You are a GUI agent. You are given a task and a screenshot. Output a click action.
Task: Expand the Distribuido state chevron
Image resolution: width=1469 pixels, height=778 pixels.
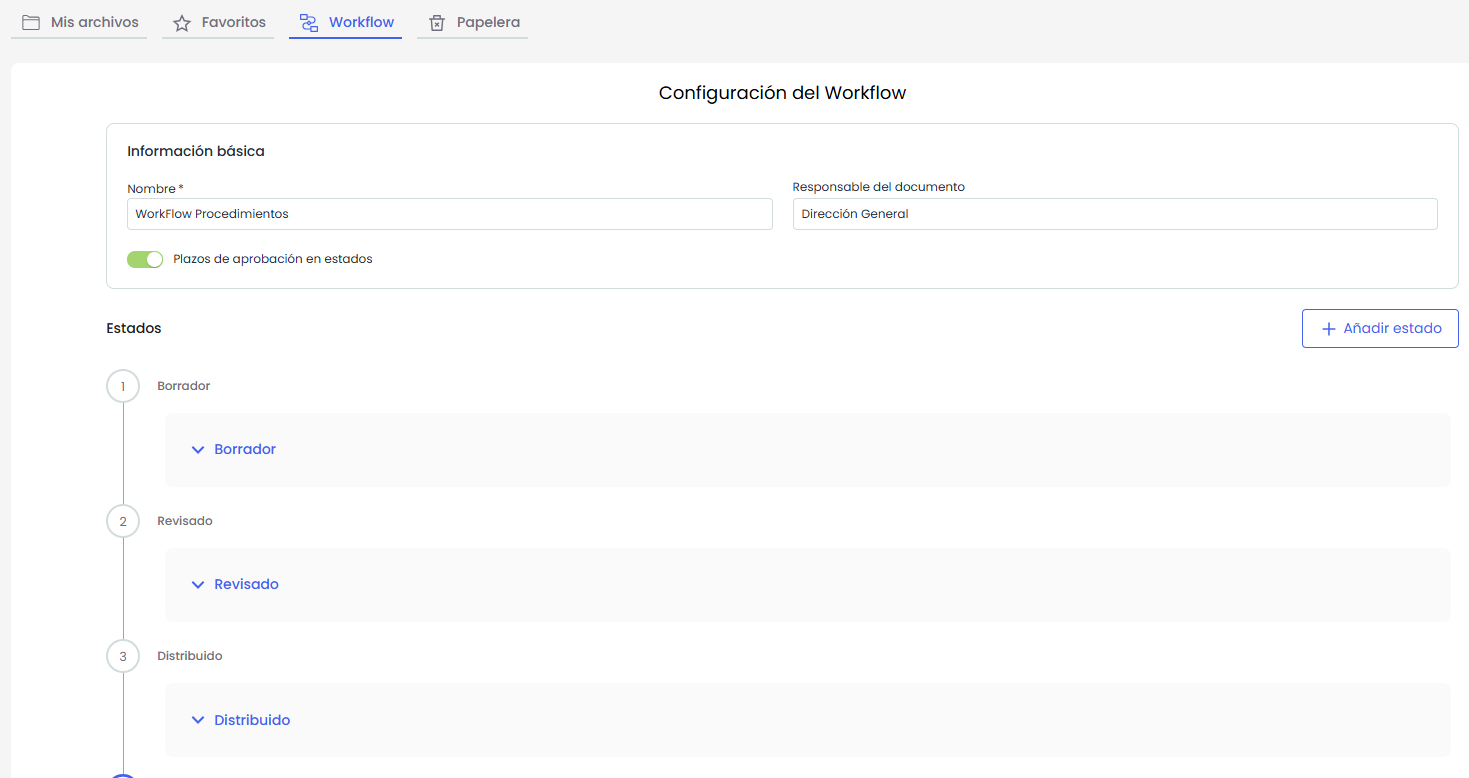[197, 720]
